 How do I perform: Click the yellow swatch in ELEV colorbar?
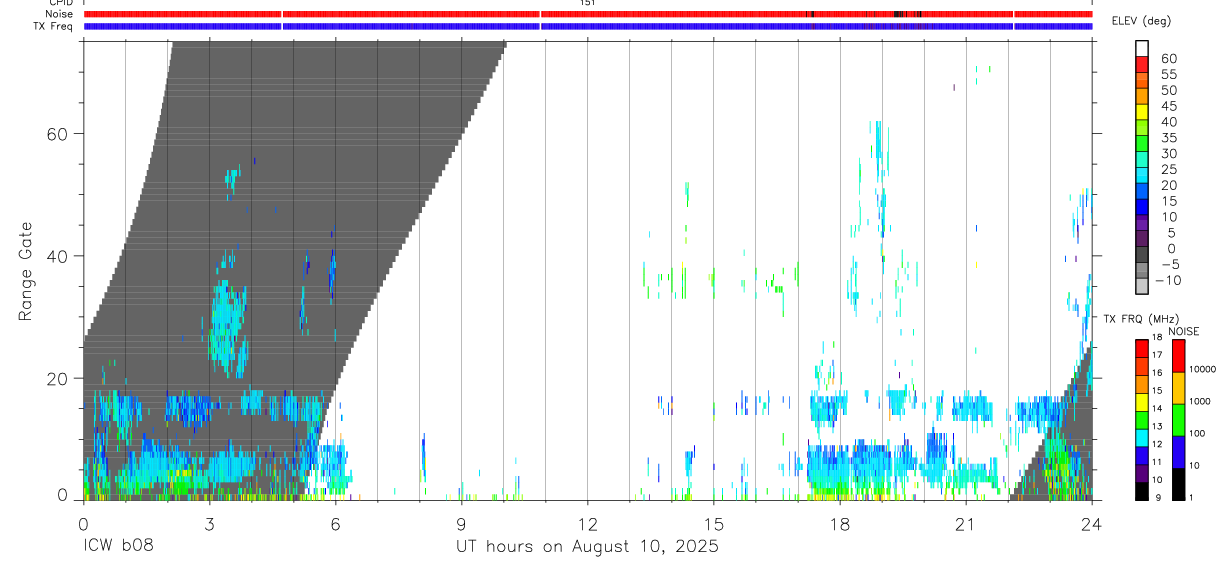[1142, 110]
